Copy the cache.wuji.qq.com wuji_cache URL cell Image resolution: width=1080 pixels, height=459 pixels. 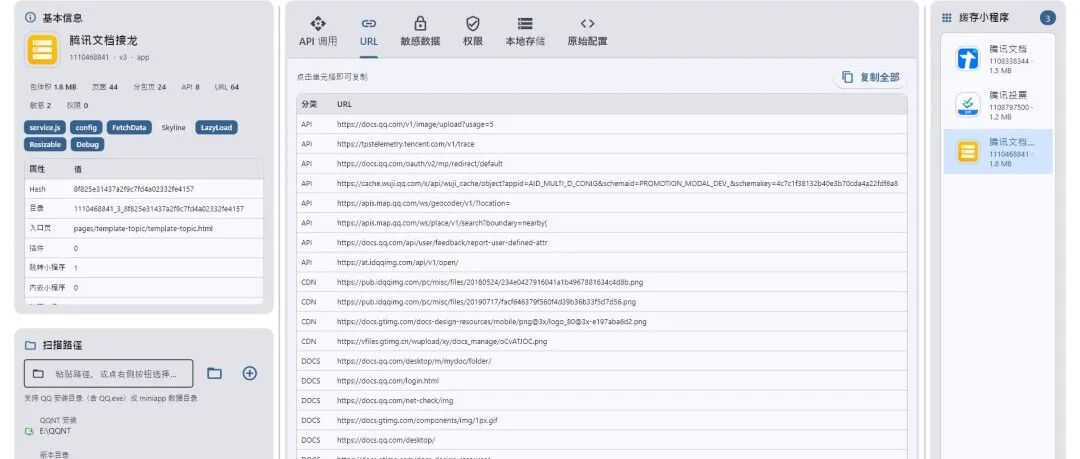[x=616, y=183]
